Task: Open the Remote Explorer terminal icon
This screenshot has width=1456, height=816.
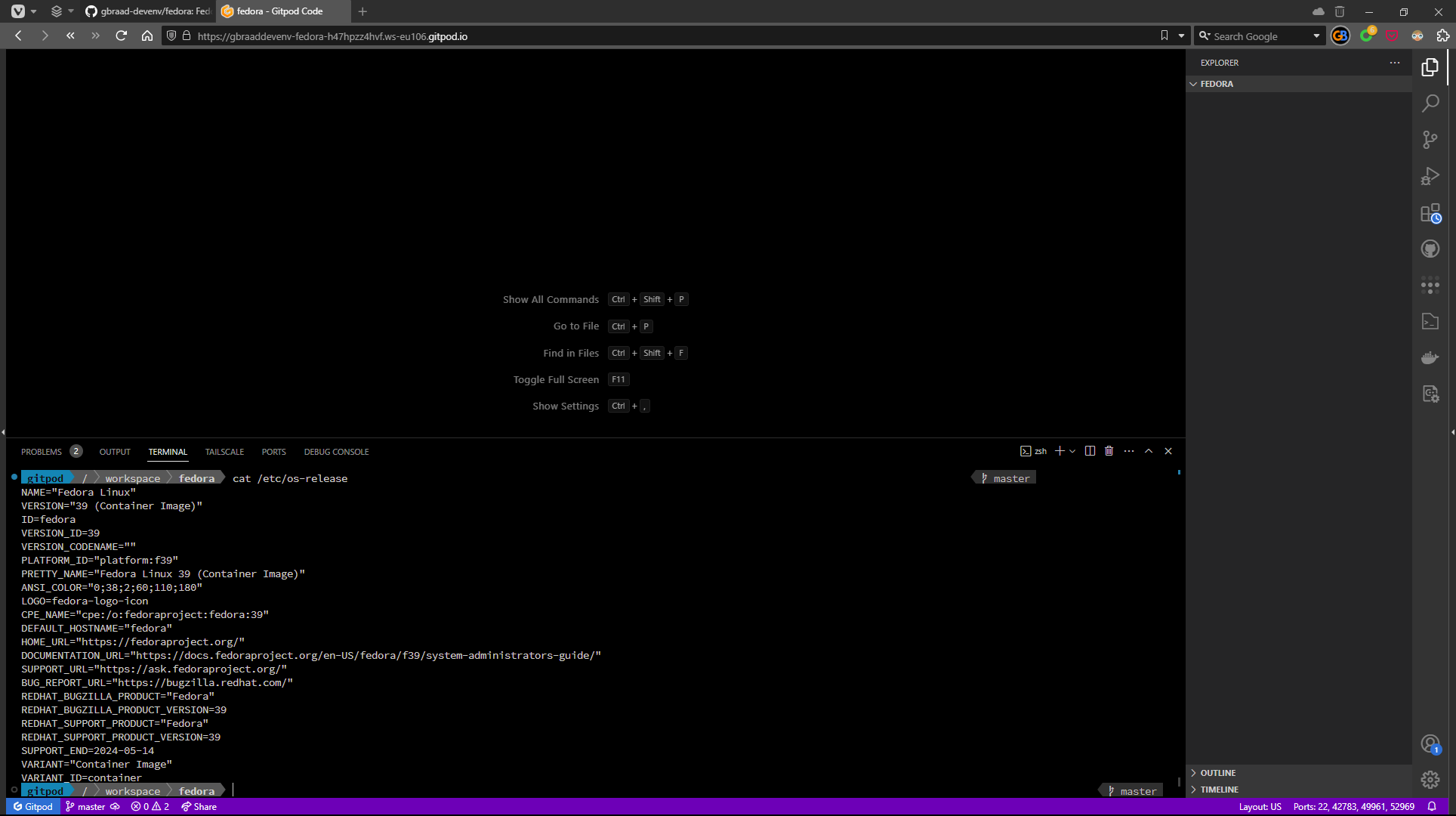Action: click(1430, 322)
